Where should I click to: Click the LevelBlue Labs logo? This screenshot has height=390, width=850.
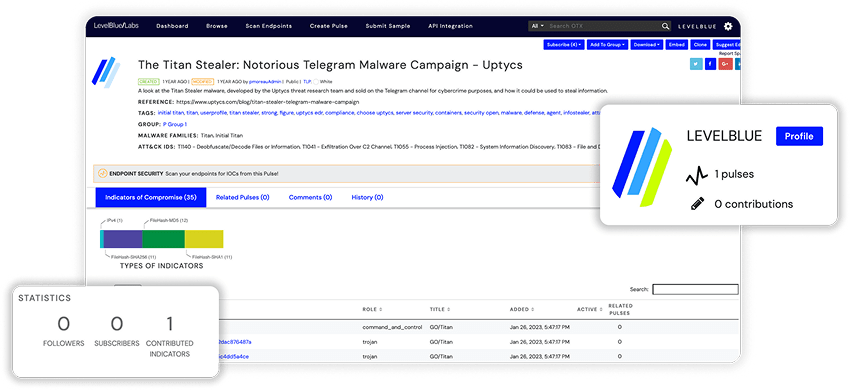point(116,26)
